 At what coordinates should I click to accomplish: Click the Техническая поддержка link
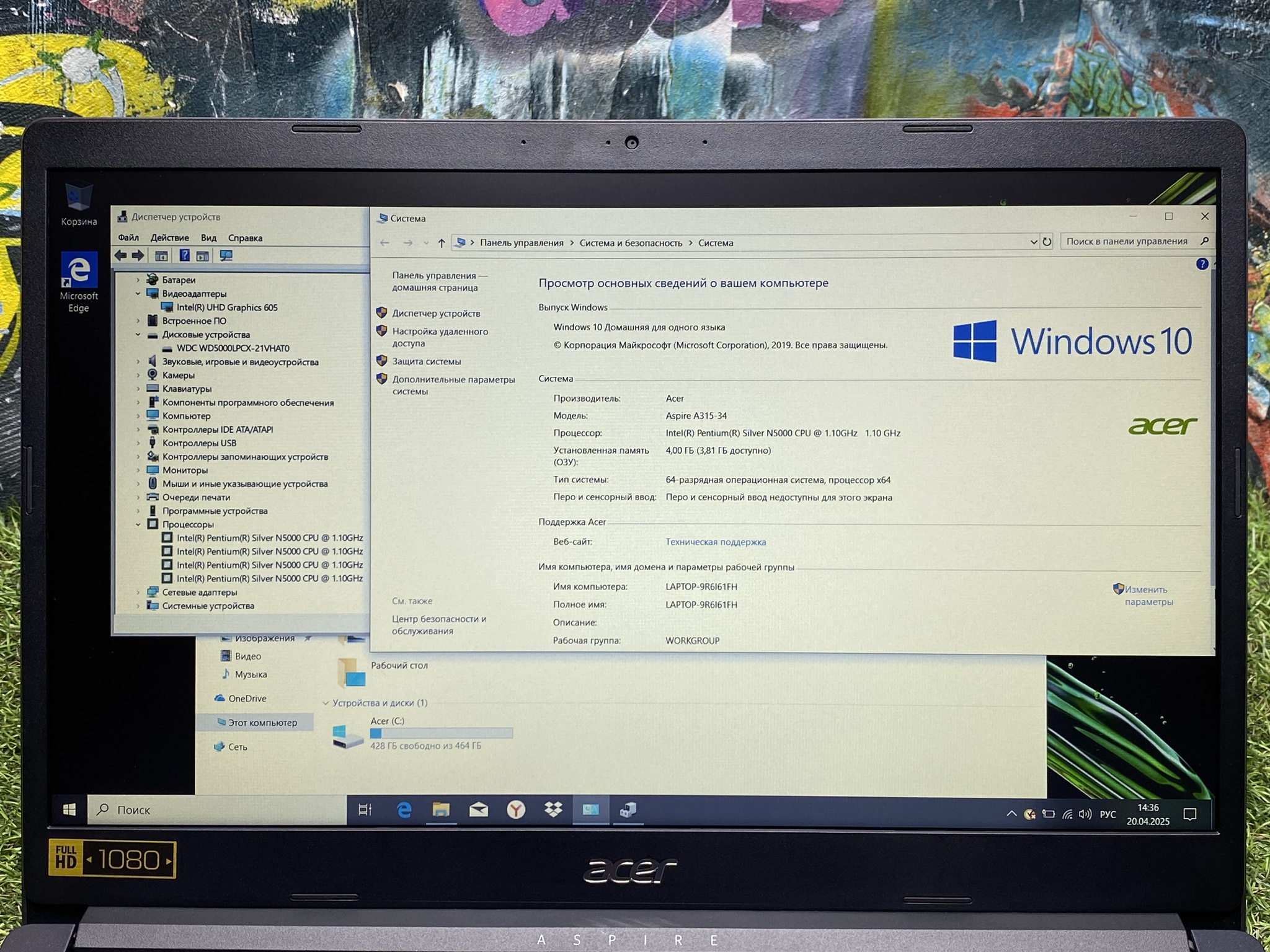716,542
